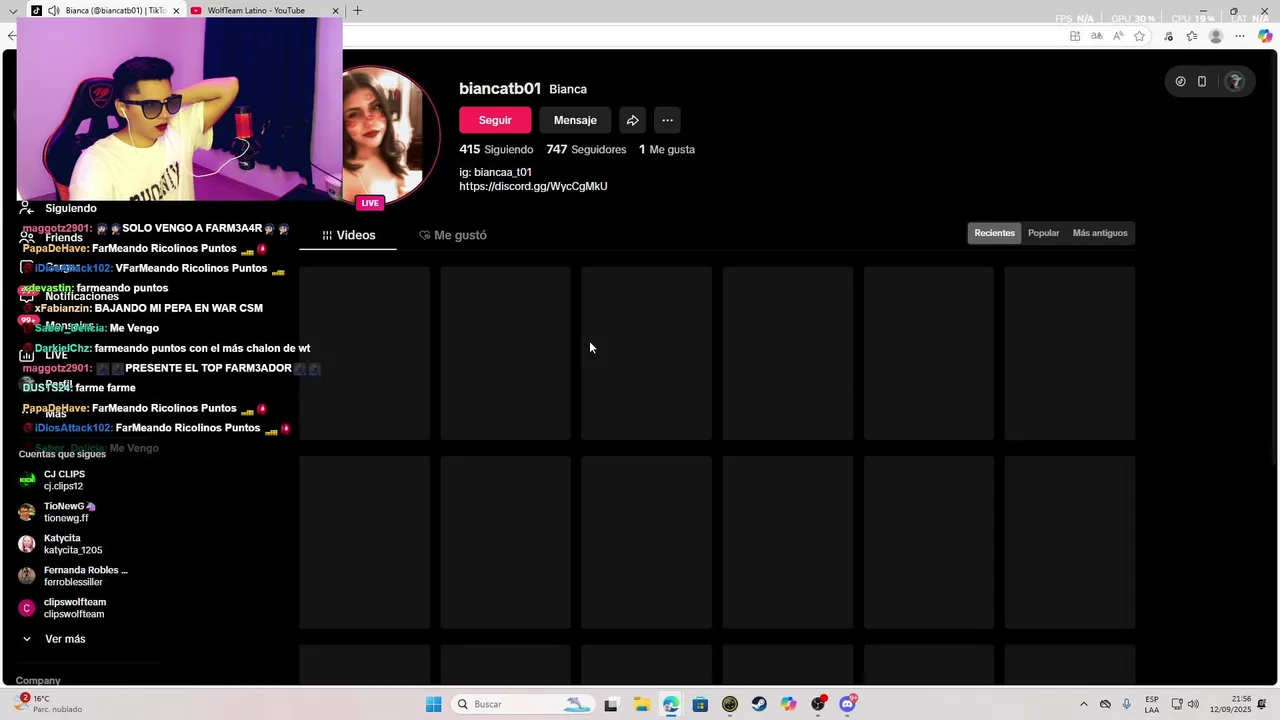Click the ESP LAA language indicator

click(x=1152, y=704)
